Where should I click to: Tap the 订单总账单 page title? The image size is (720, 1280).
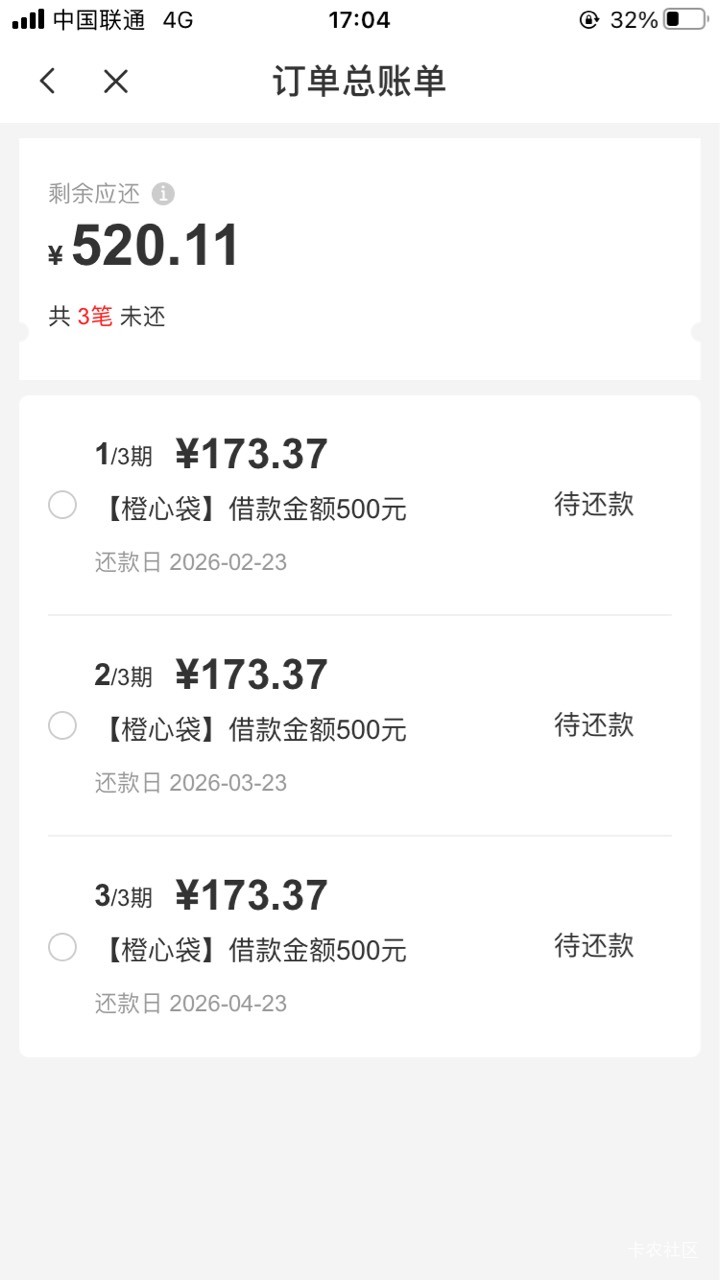359,81
